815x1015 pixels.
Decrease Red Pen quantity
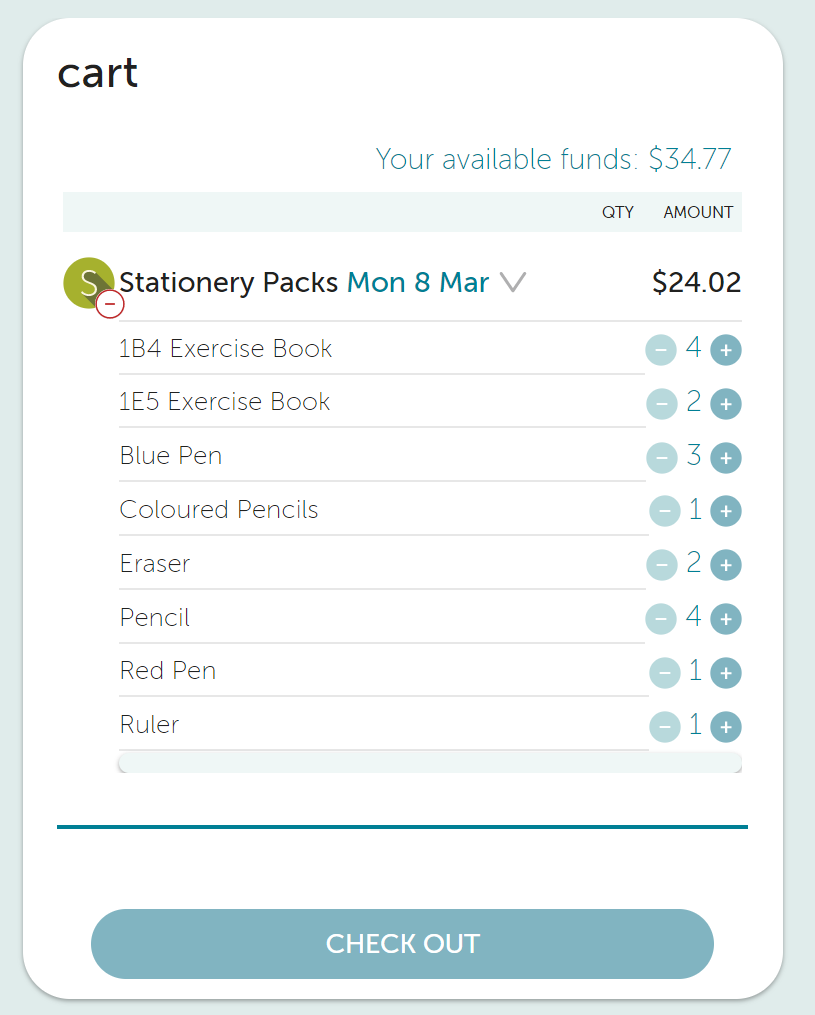pos(665,673)
